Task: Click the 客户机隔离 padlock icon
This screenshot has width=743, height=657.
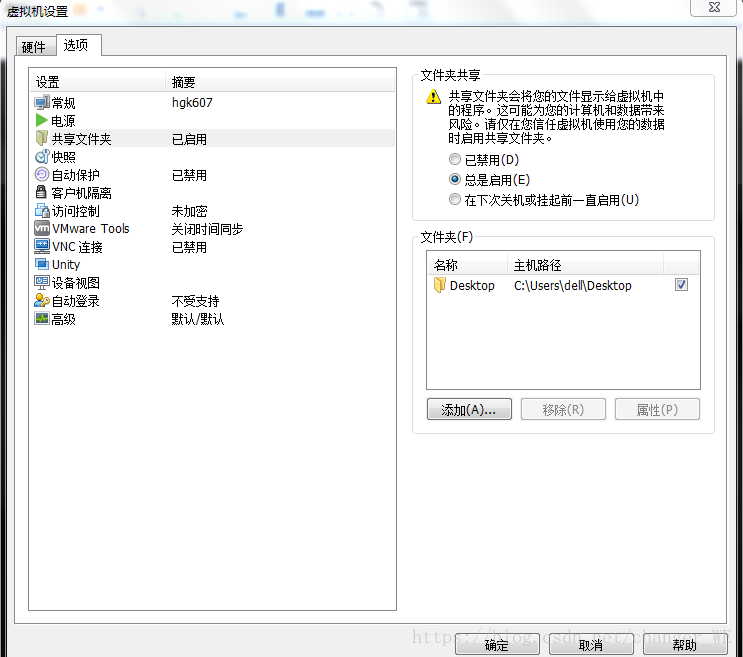Action: point(41,192)
